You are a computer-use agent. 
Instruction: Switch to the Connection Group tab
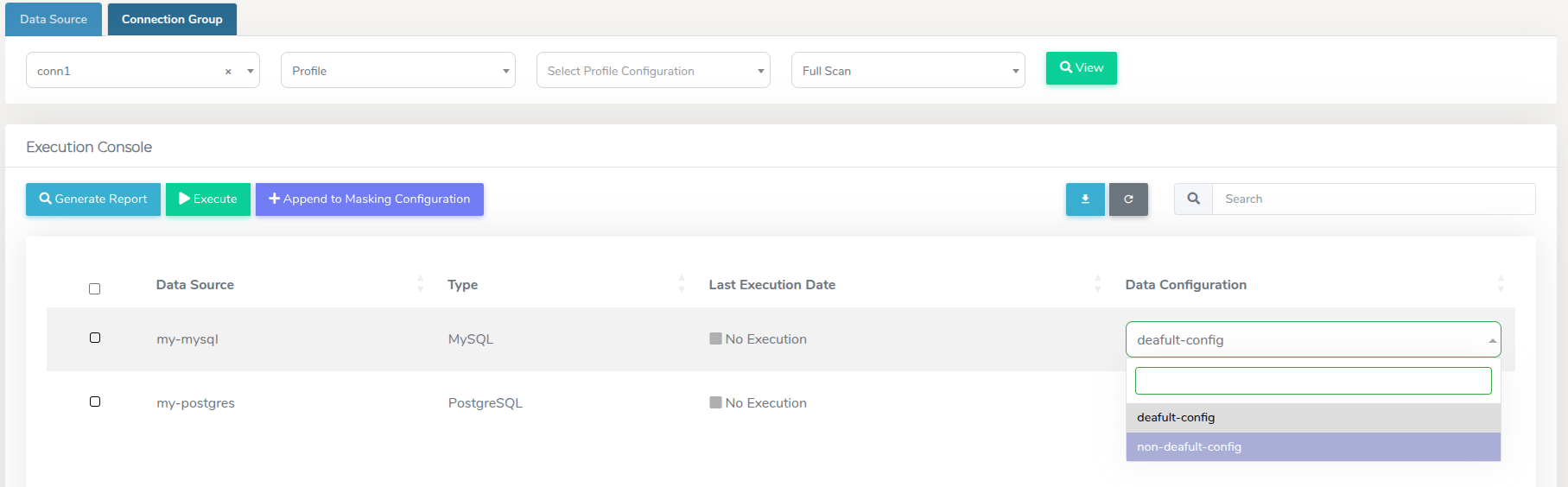point(172,19)
